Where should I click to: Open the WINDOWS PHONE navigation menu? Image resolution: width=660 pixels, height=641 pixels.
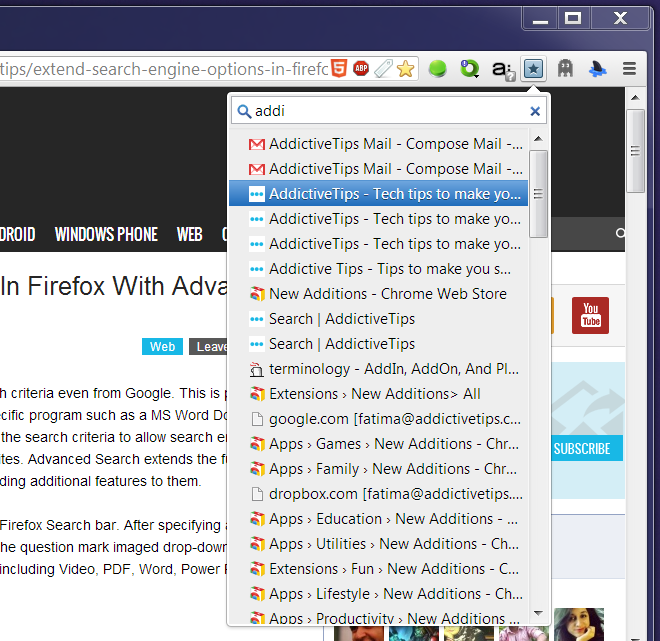pos(106,234)
